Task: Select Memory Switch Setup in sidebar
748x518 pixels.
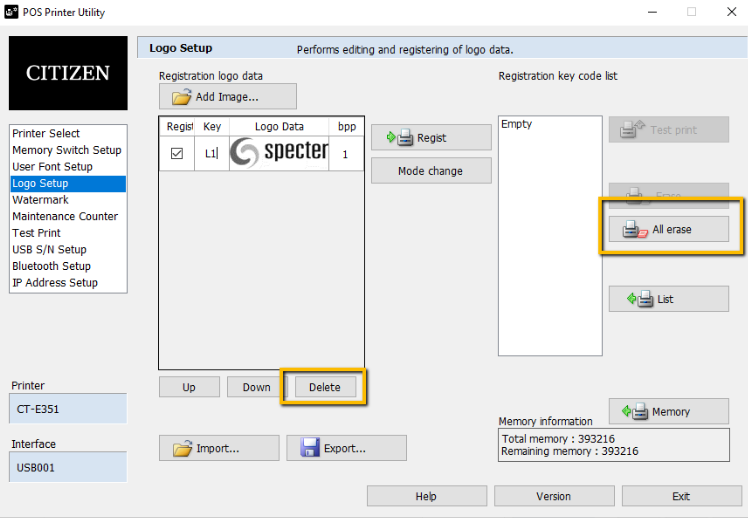Action: 67,150
